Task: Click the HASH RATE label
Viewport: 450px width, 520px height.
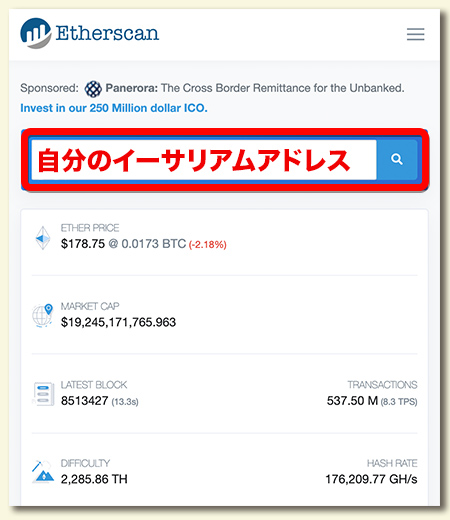Action: (x=392, y=463)
